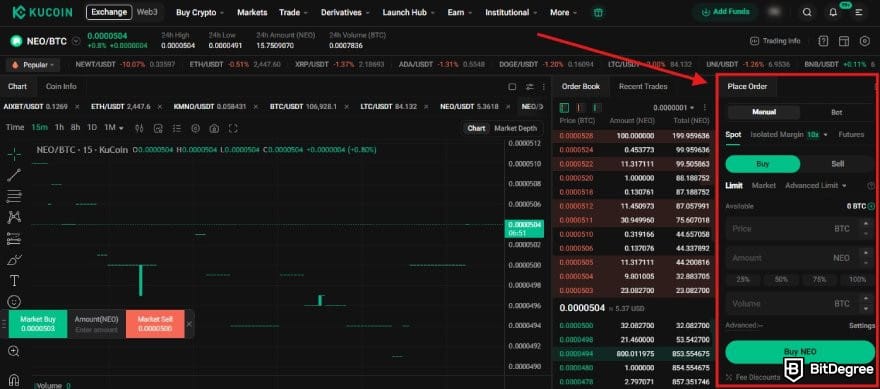Open trading page settings hexagon icon
The width and height of the screenshot is (880, 389).
(864, 41)
